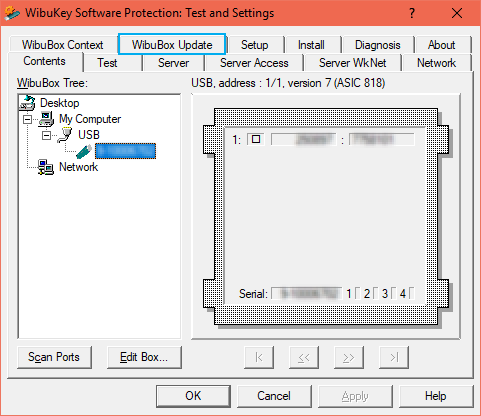This screenshot has height=416, width=481.
Task: Open the About tab
Action: pos(442,45)
